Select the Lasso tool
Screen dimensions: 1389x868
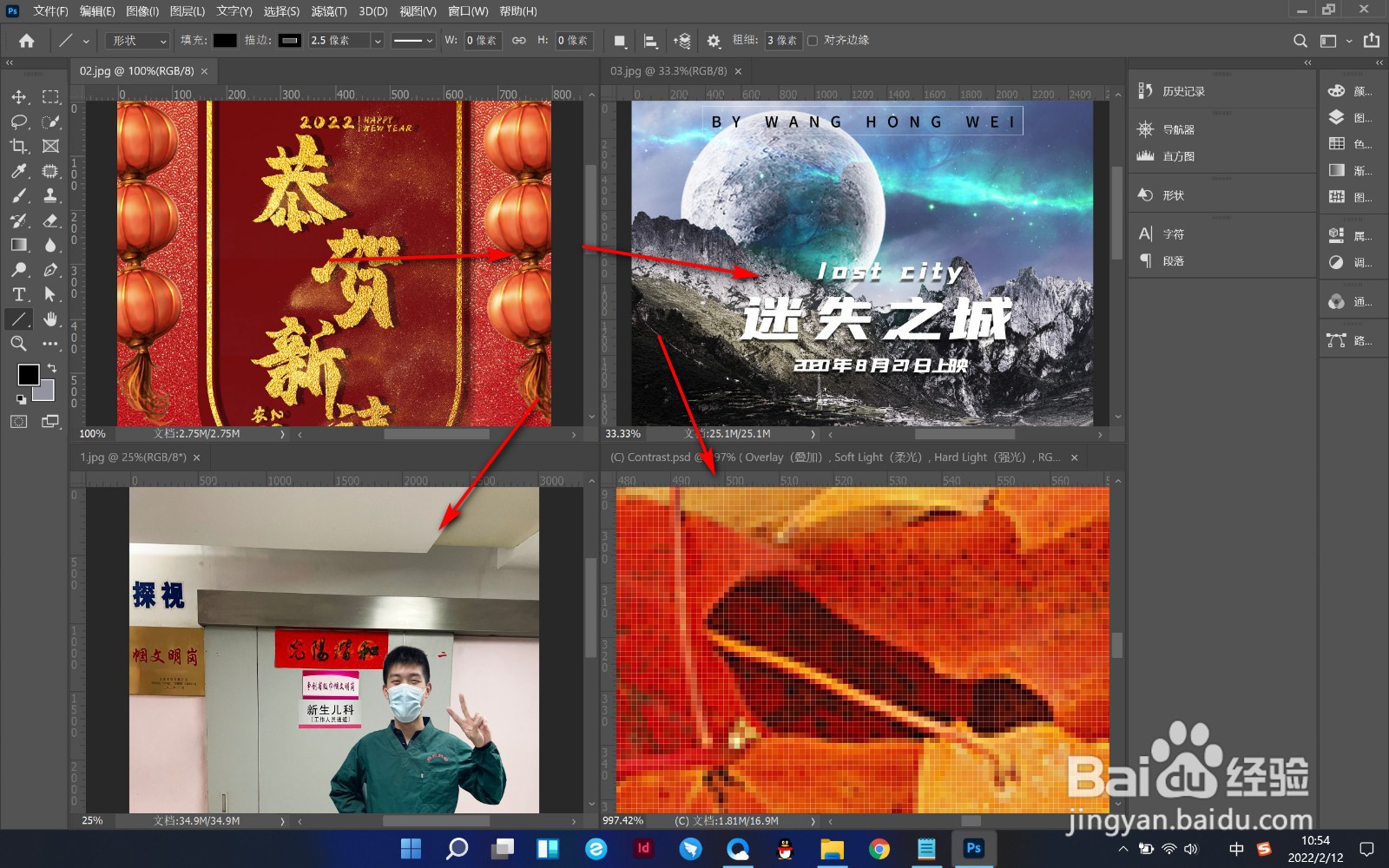click(19, 122)
